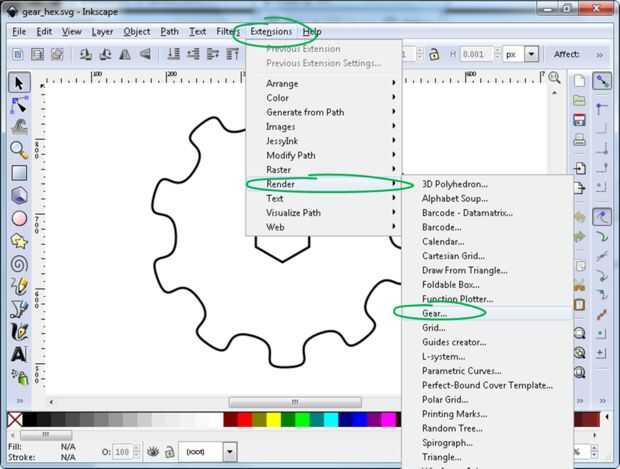Open the View menu
The image size is (620, 469).
click(72, 32)
